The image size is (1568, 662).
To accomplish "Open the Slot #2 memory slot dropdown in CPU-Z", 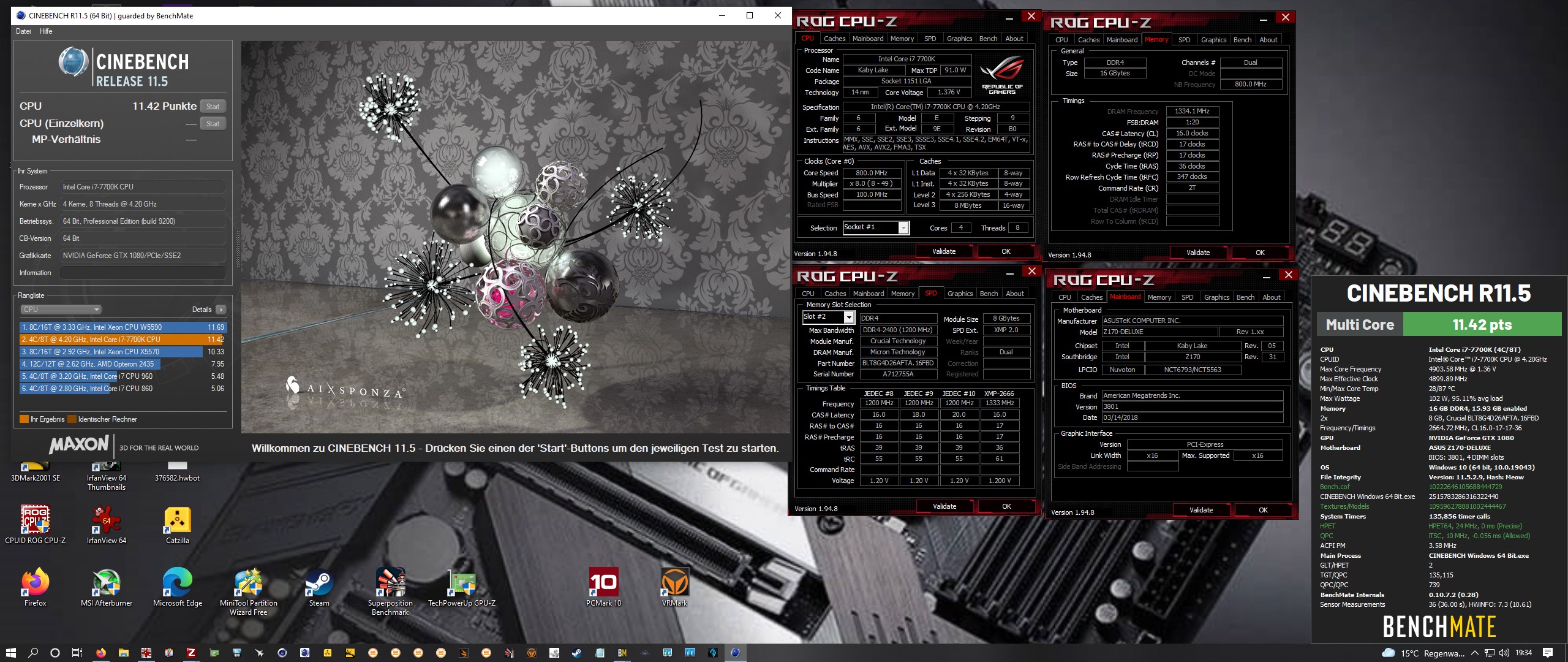I will point(828,317).
